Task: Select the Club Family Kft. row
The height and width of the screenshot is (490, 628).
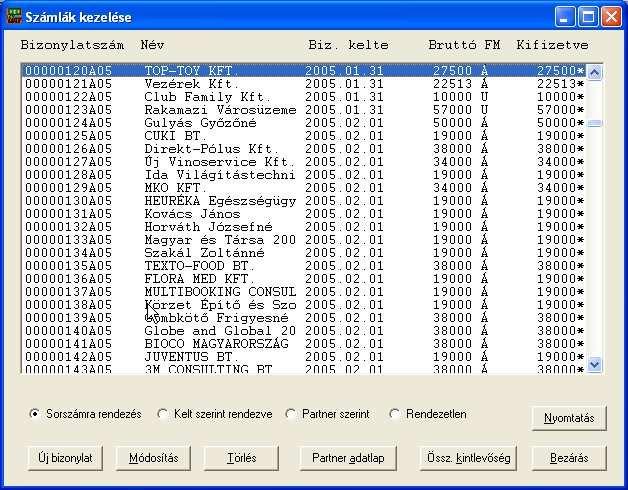Action: (304, 97)
